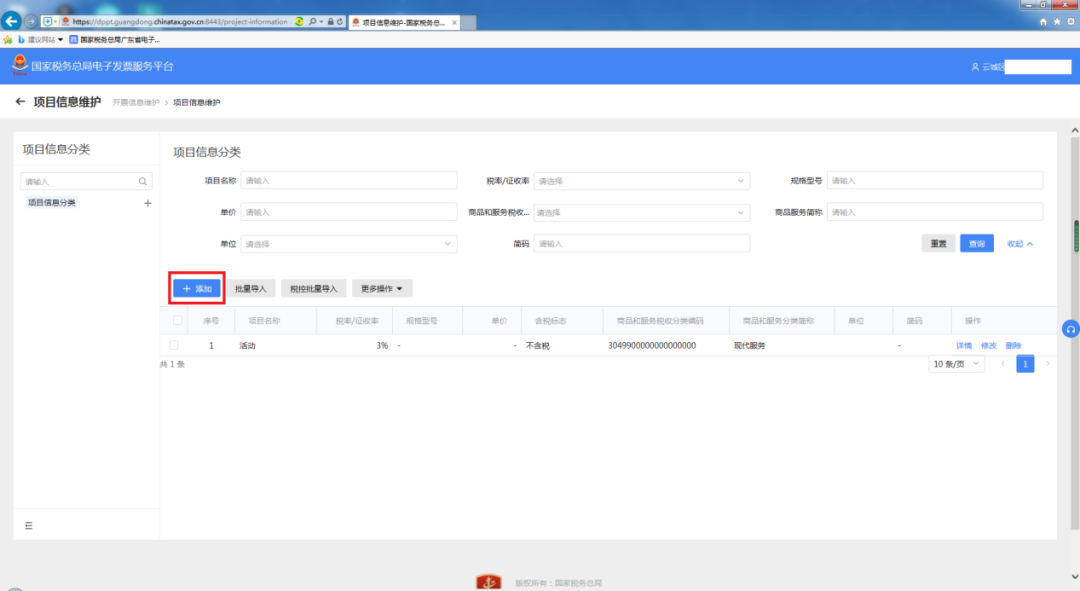Check the checkbox for row 活动
Viewport: 1080px width, 591px height.
[174, 345]
